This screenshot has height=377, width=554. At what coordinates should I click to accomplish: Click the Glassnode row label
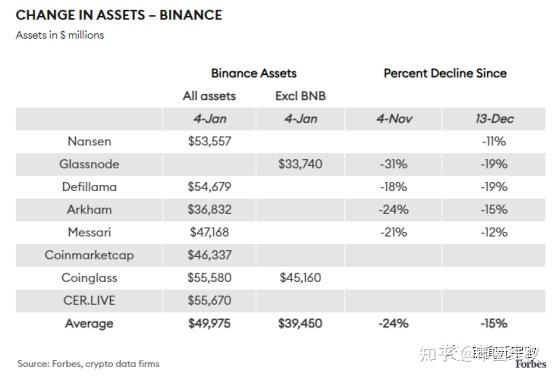[x=89, y=164]
